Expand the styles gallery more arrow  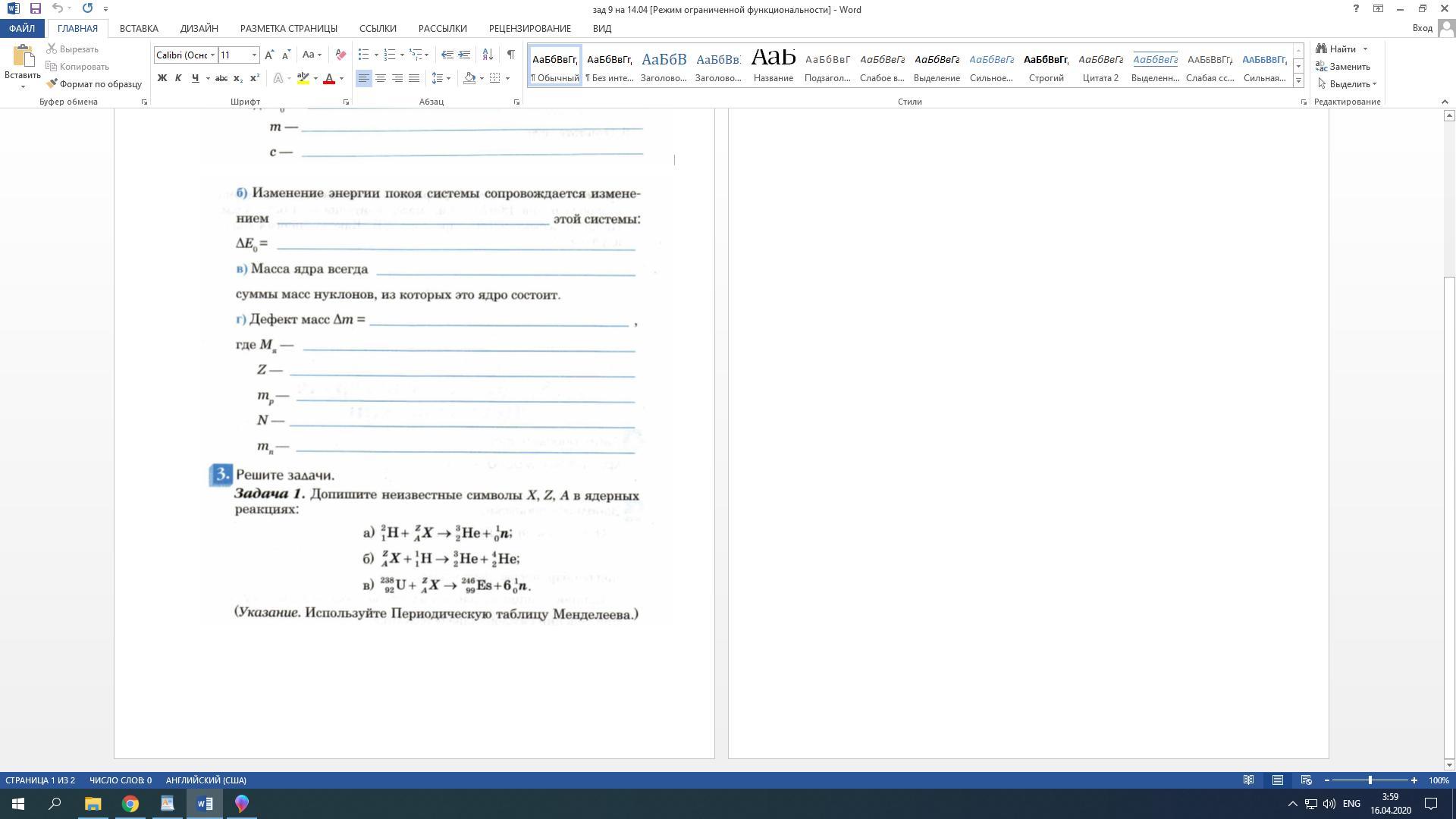pyautogui.click(x=1298, y=80)
